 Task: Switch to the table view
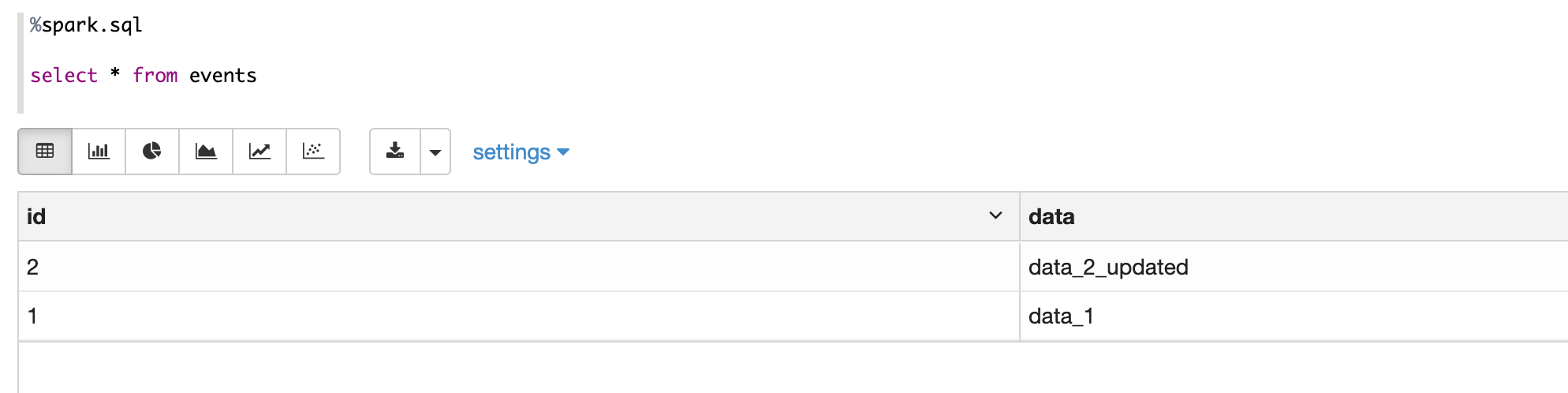[45, 151]
